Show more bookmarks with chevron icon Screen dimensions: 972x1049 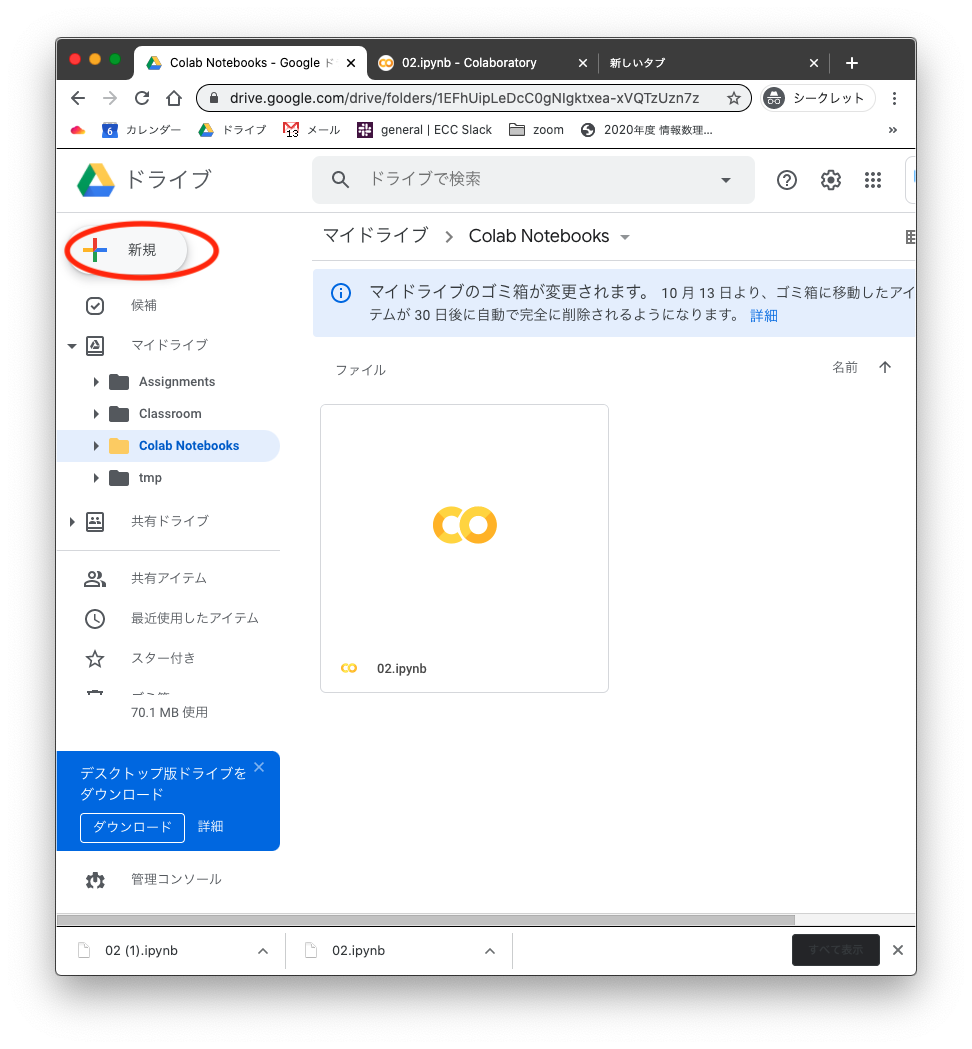(892, 130)
